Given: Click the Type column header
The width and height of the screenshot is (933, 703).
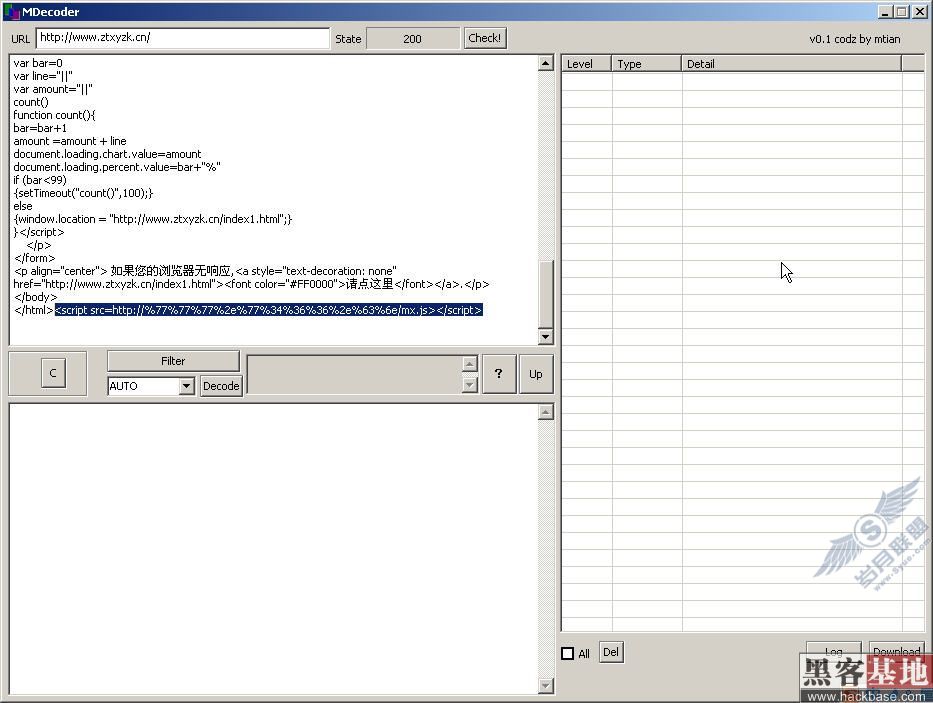Looking at the screenshot, I should tap(647, 64).
